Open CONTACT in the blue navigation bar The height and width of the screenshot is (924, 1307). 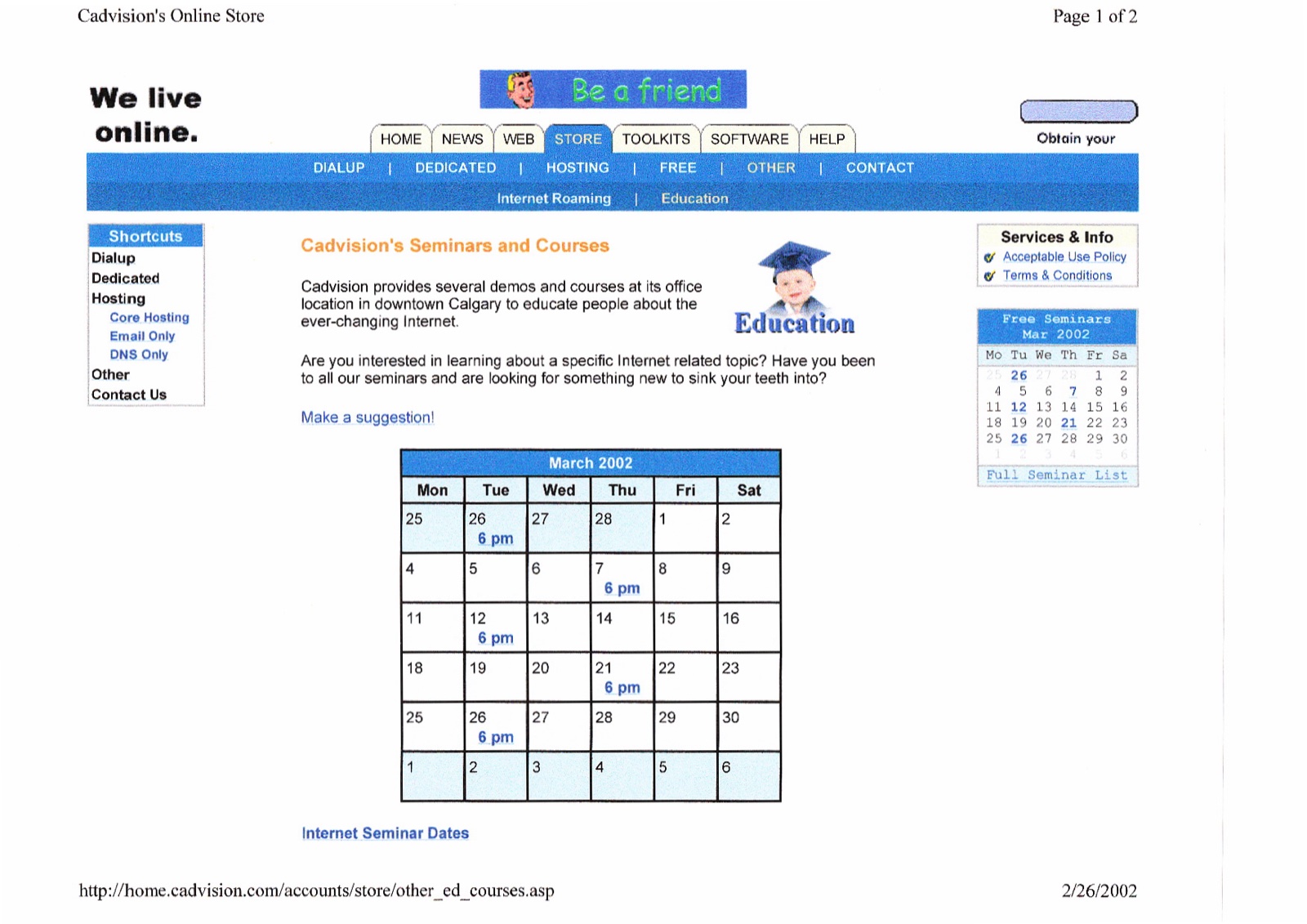click(x=880, y=167)
